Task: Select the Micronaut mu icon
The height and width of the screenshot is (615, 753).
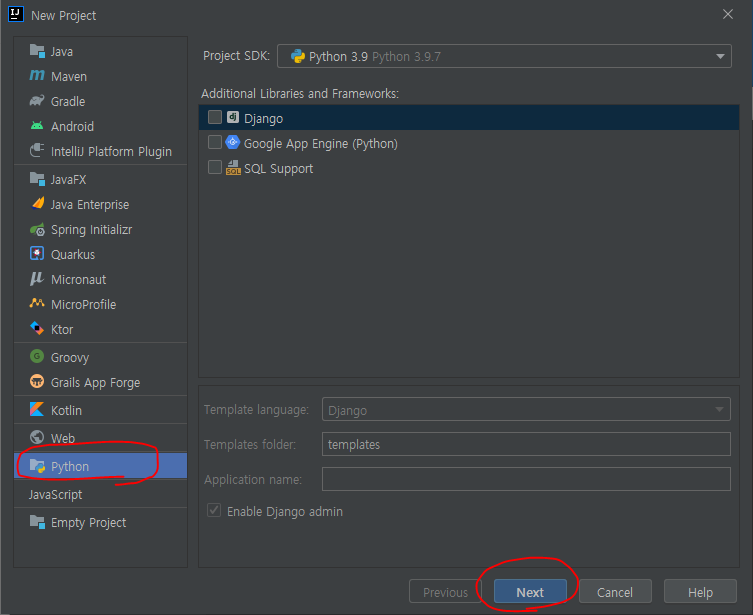Action: (36, 279)
